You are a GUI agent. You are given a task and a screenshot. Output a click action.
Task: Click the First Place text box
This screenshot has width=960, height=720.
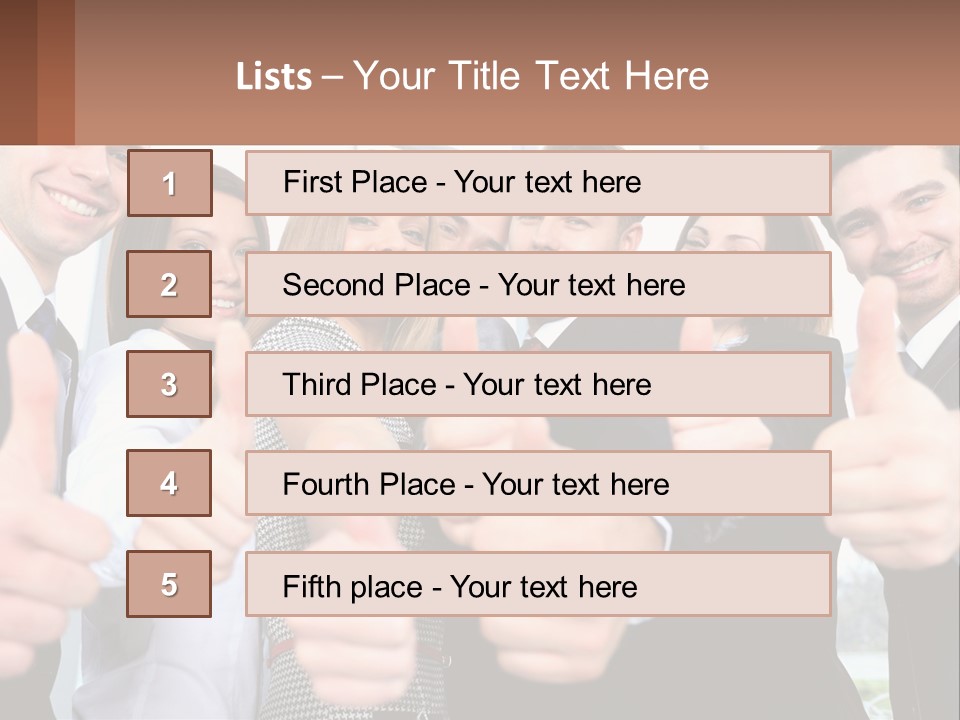pos(538,183)
